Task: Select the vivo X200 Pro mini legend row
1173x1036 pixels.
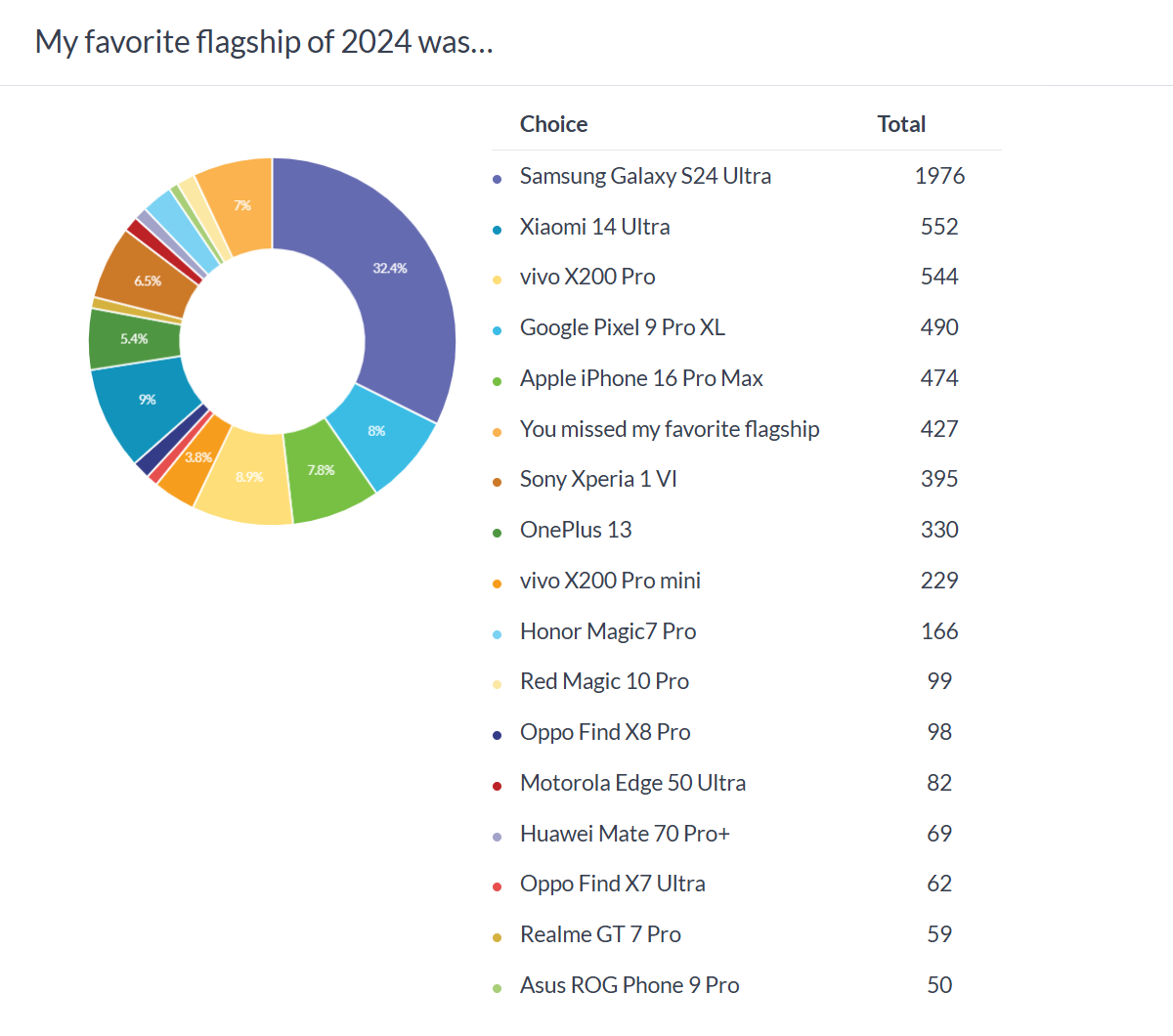Action: click(610, 581)
